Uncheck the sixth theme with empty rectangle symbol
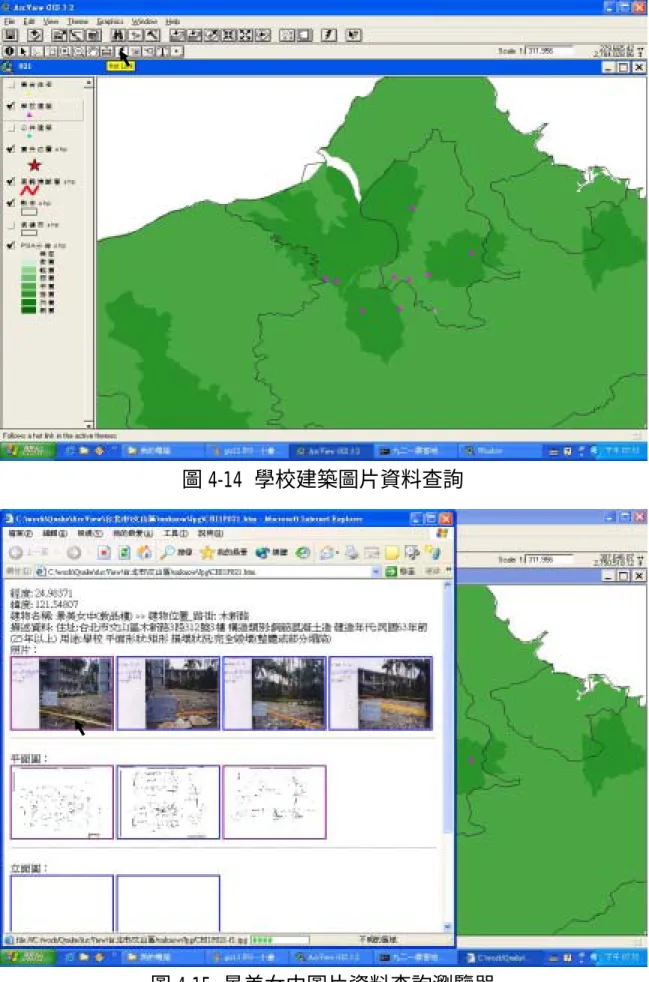 (10, 203)
